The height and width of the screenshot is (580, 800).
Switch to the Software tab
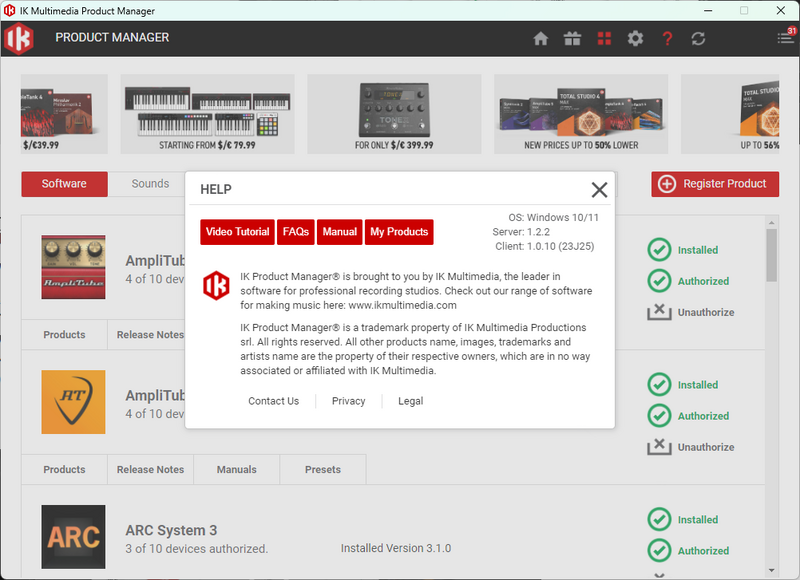[64, 184]
